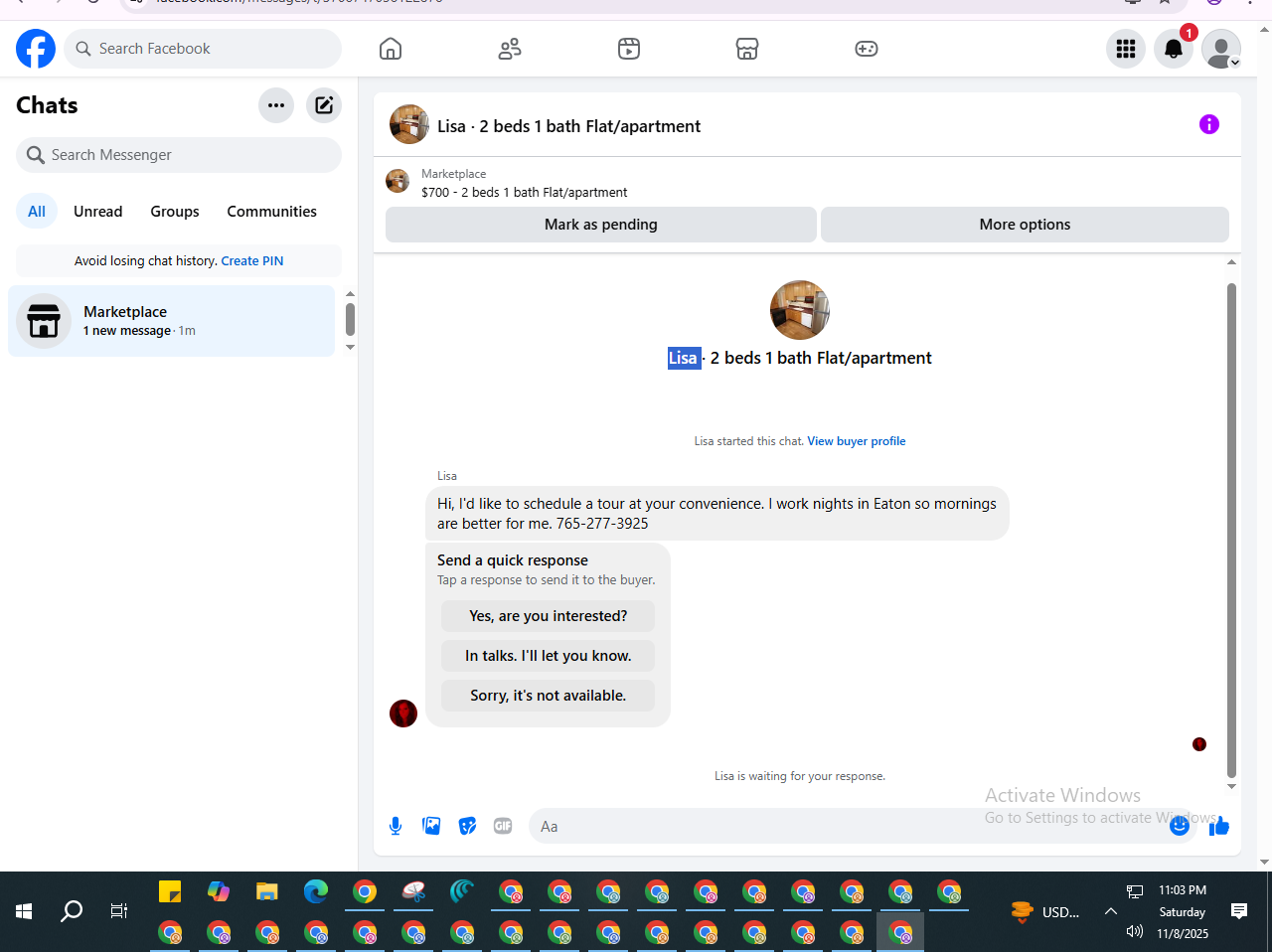Open Copilot from the taskbar
Image resolution: width=1272 pixels, height=952 pixels.
(x=219, y=891)
